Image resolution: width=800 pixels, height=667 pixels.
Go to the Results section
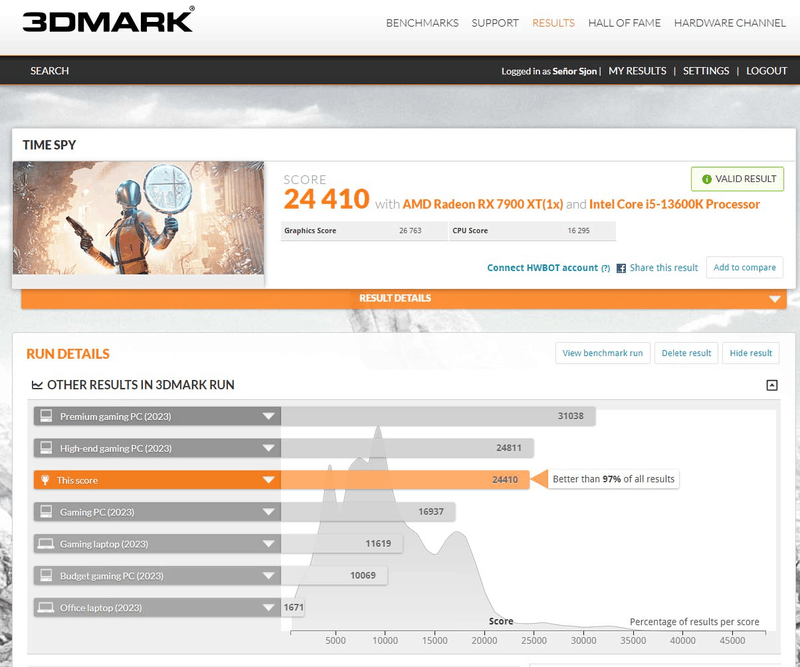coord(553,23)
